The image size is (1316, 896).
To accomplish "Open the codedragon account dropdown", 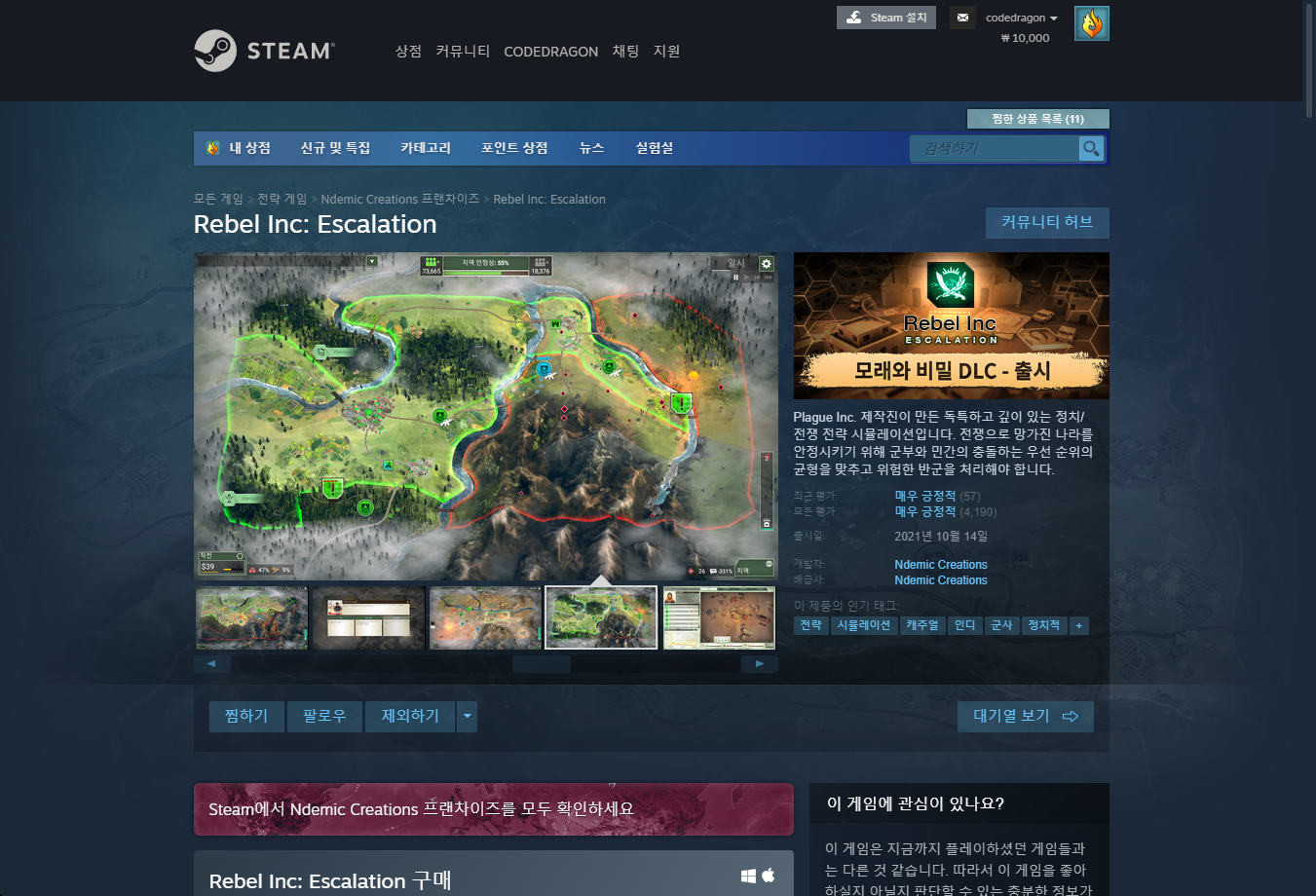I will (x=1021, y=18).
